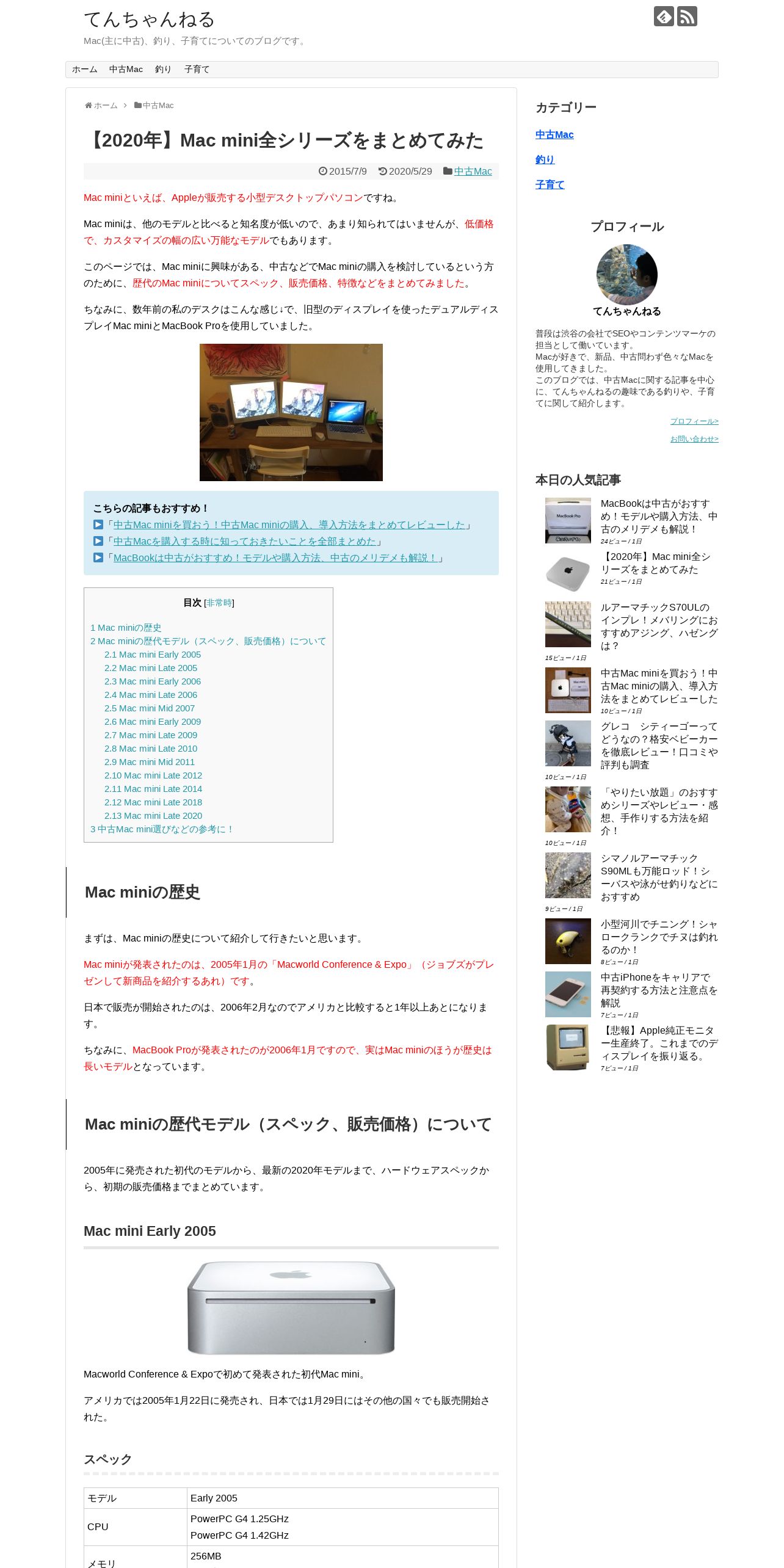
Task: Jump to 2.10 Mac mini Late 2012
Action: [153, 775]
